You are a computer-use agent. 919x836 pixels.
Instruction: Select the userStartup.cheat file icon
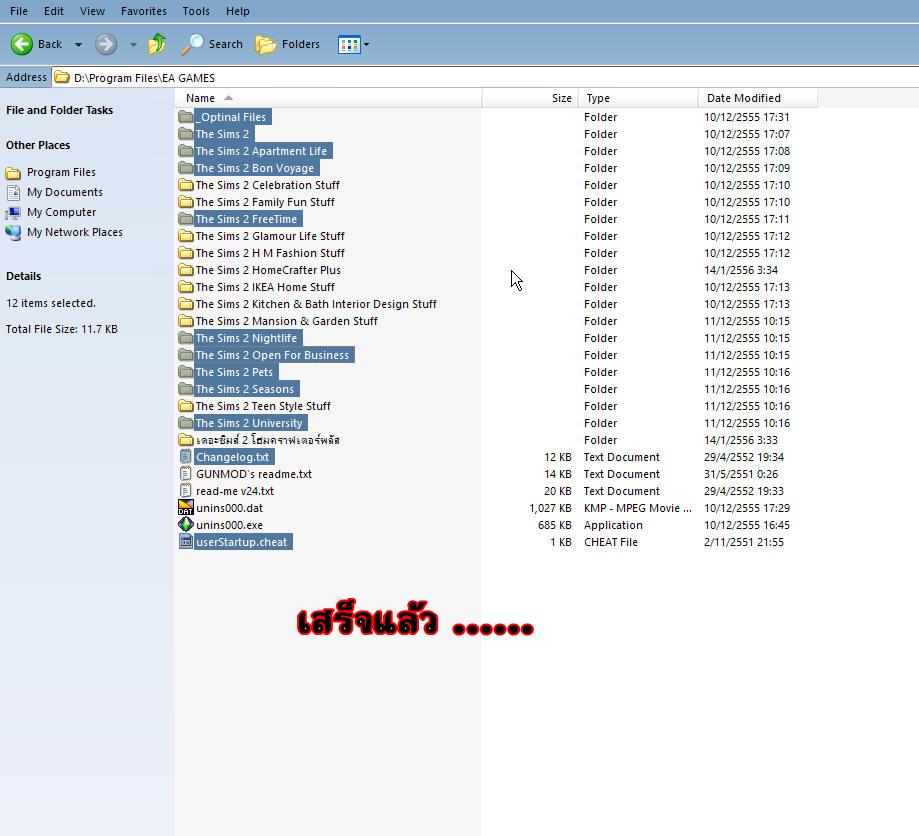(x=186, y=542)
